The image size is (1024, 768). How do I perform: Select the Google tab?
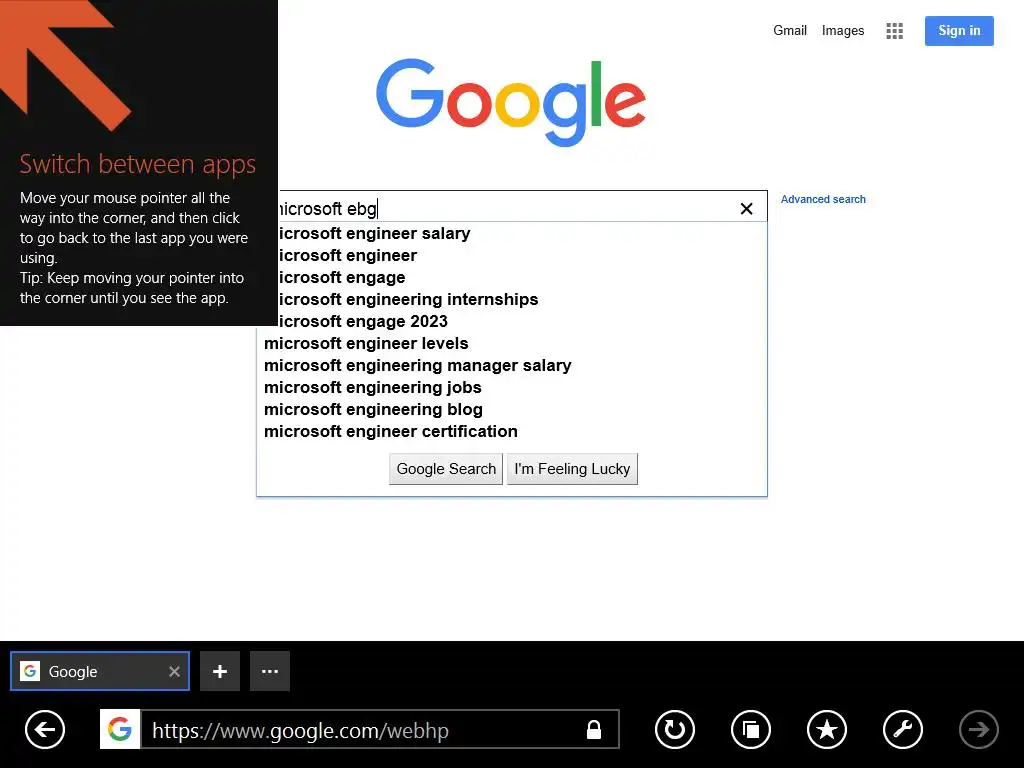(100, 671)
